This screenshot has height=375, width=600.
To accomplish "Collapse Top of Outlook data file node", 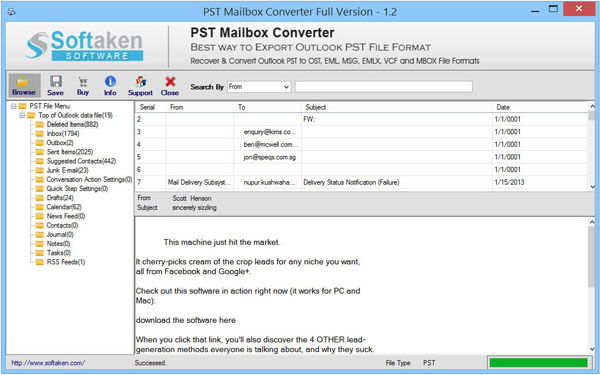I will [x=22, y=115].
